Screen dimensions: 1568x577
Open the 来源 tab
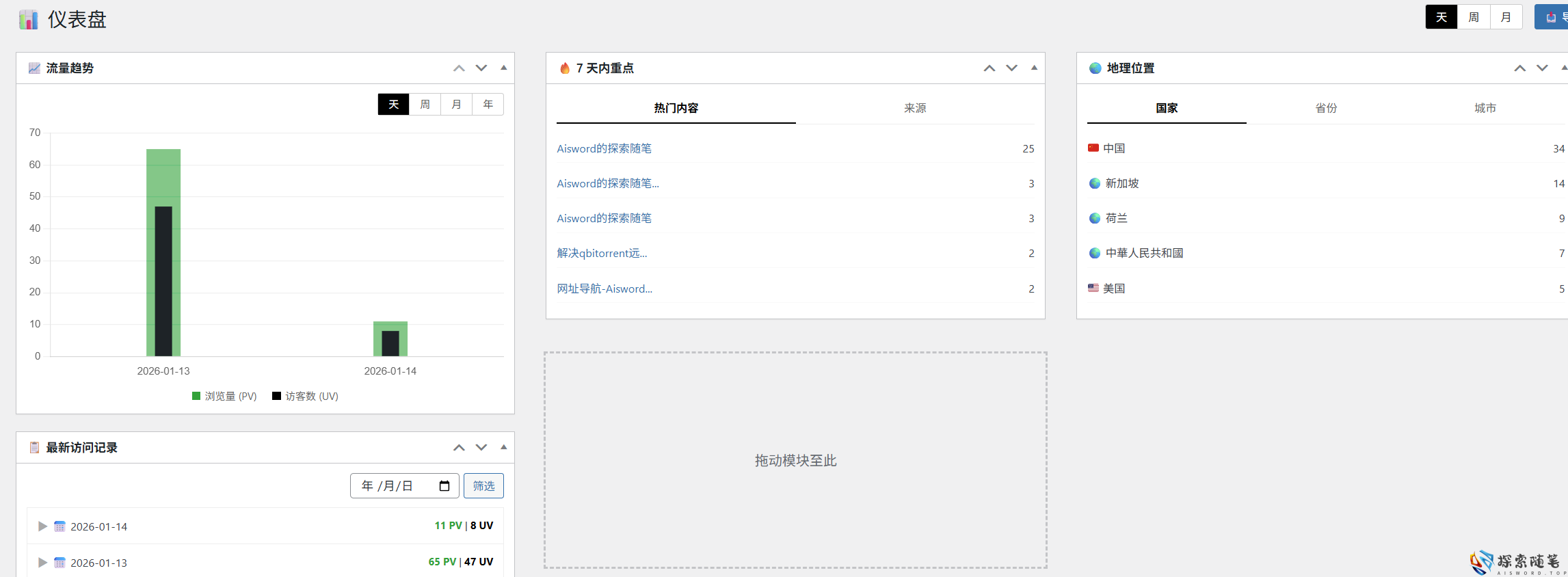click(x=915, y=108)
